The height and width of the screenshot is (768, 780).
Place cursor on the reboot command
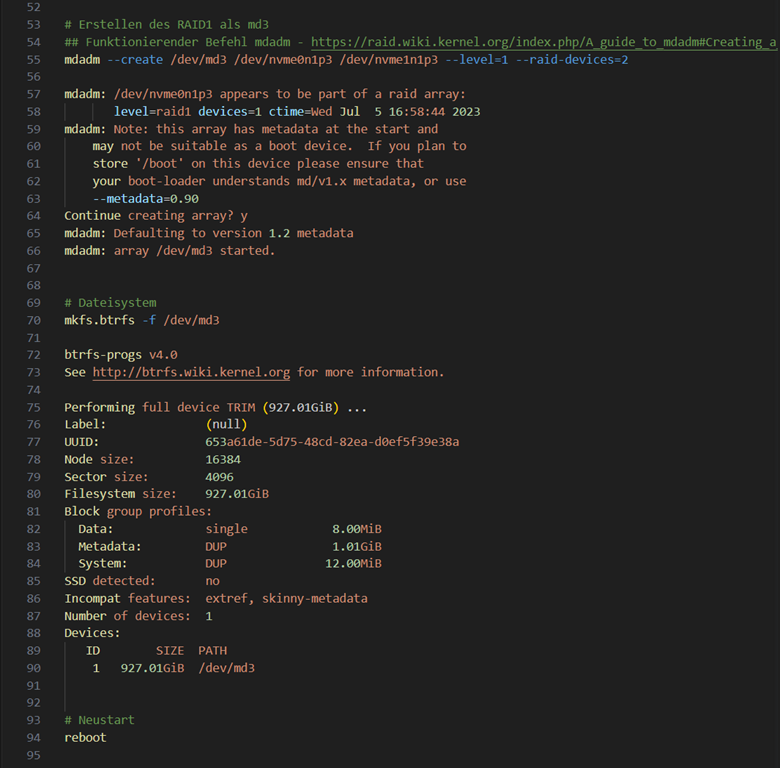(x=85, y=737)
